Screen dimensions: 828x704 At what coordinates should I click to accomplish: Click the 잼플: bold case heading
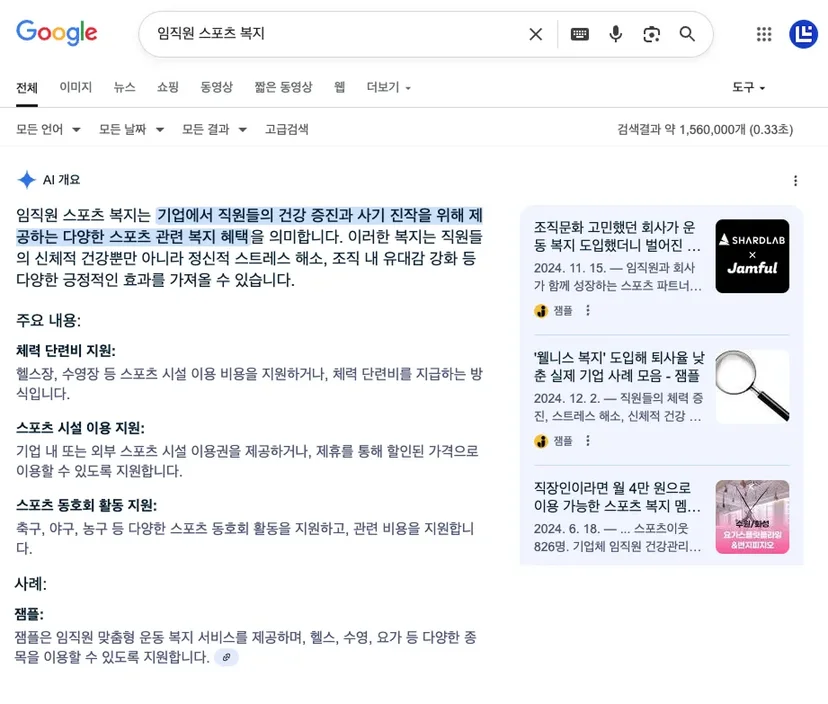(x=29, y=614)
